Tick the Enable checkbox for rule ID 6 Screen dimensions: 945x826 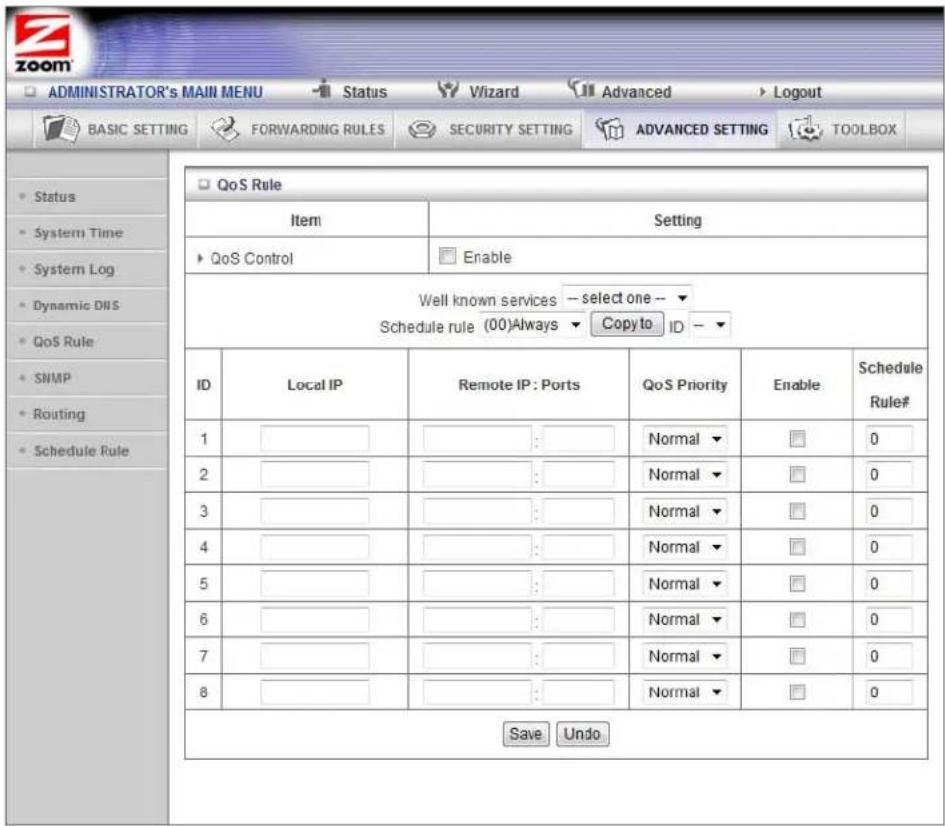pyautogui.click(x=797, y=619)
